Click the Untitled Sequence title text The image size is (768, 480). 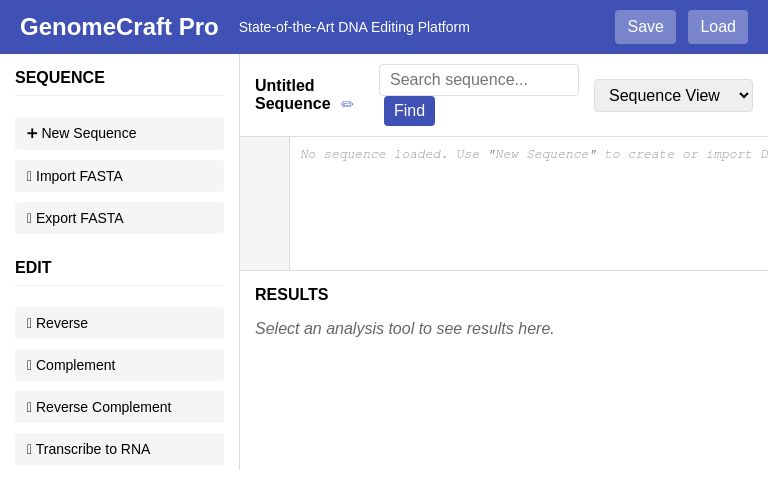(292, 95)
